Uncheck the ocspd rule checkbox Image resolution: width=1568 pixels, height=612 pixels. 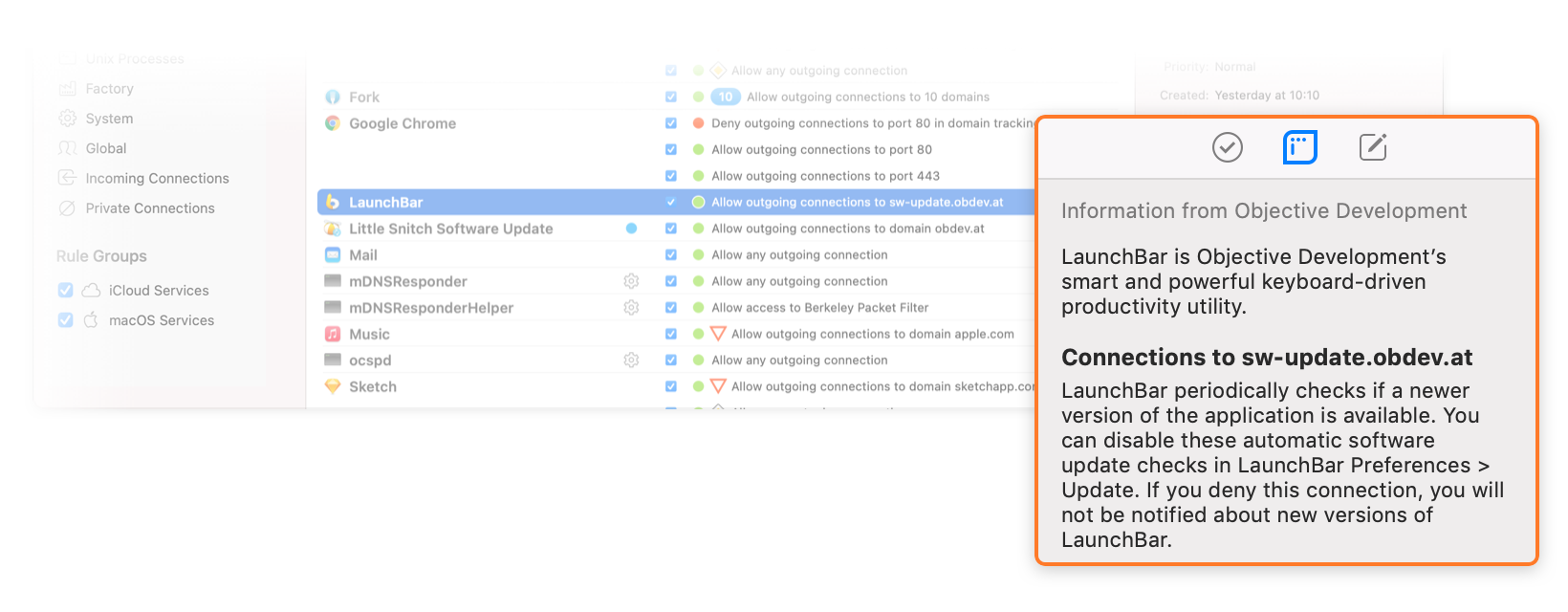[x=671, y=361]
